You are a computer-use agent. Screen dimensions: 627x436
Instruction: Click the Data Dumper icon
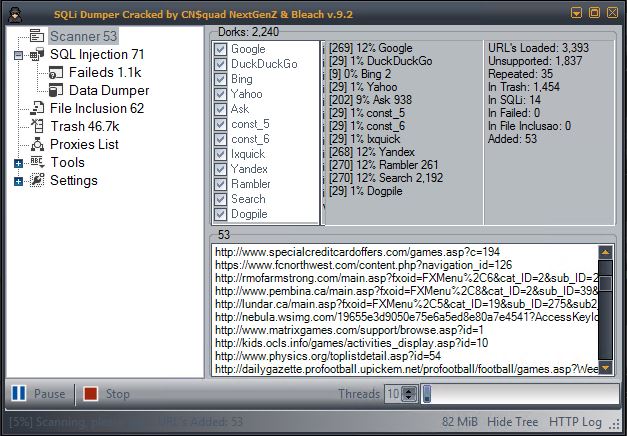click(x=56, y=90)
